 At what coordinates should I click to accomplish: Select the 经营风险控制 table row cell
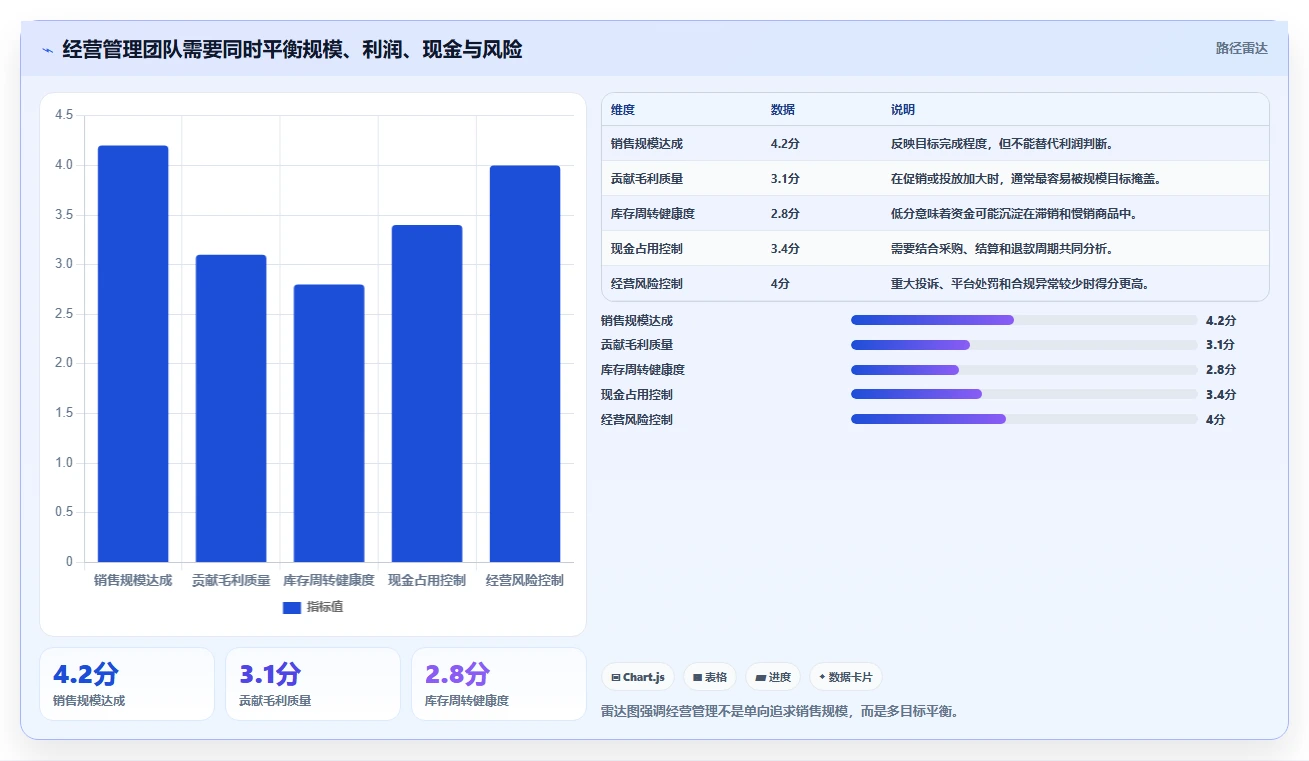pyautogui.click(x=647, y=284)
